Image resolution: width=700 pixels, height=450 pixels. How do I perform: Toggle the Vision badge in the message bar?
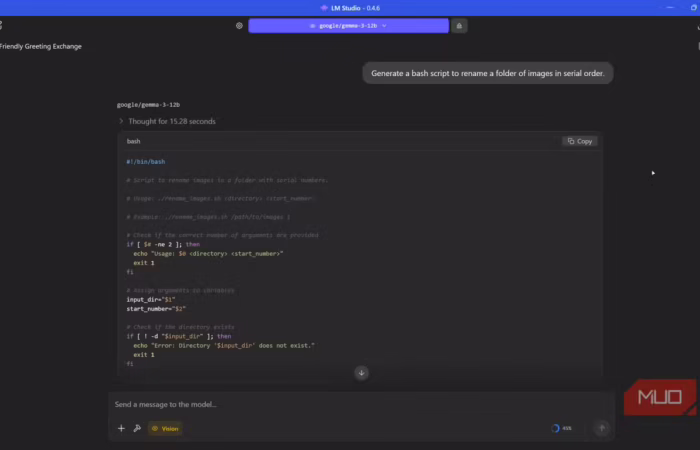point(165,428)
